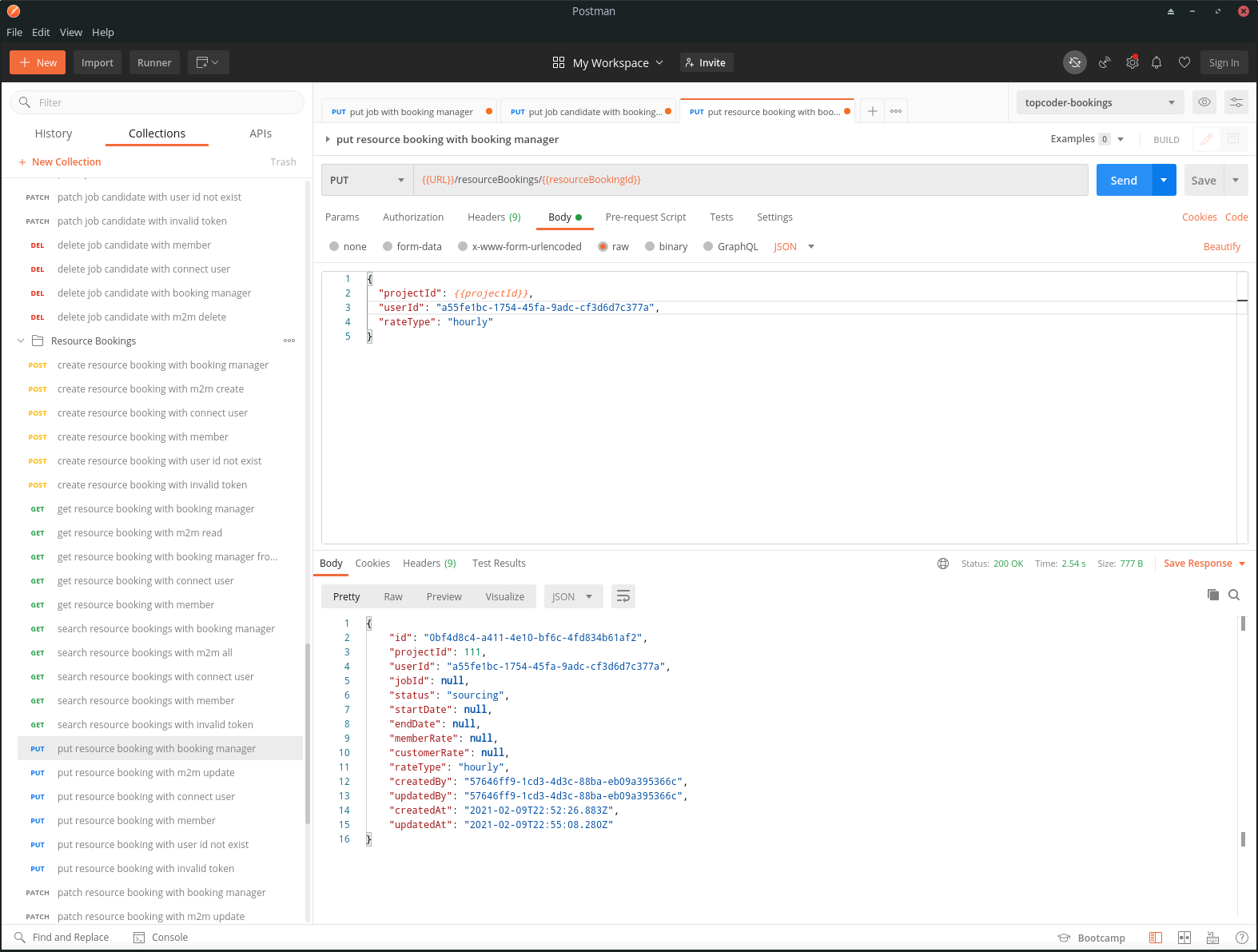
Task: Collapse the Resource Bookings folder
Action: point(21,341)
